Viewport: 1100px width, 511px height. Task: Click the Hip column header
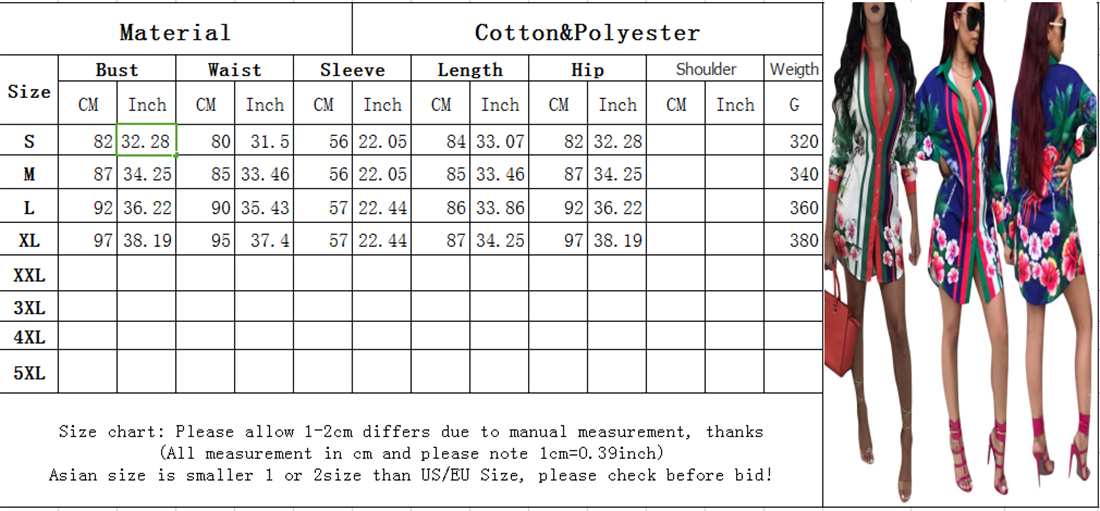click(x=587, y=69)
